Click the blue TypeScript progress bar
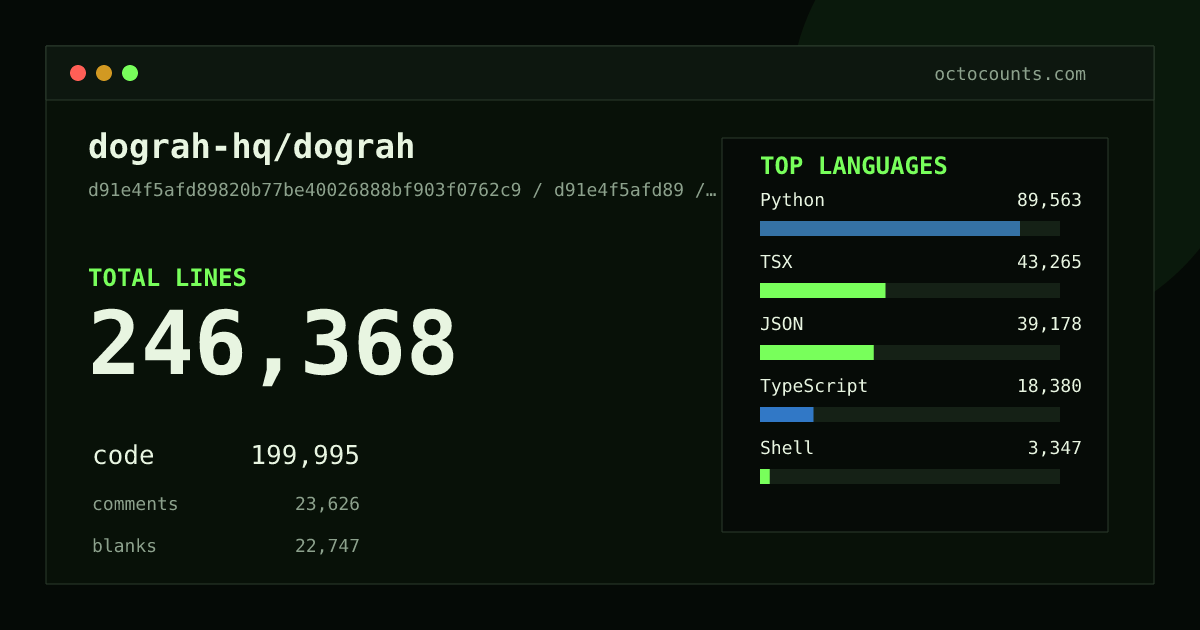The height and width of the screenshot is (630, 1200). tap(787, 414)
